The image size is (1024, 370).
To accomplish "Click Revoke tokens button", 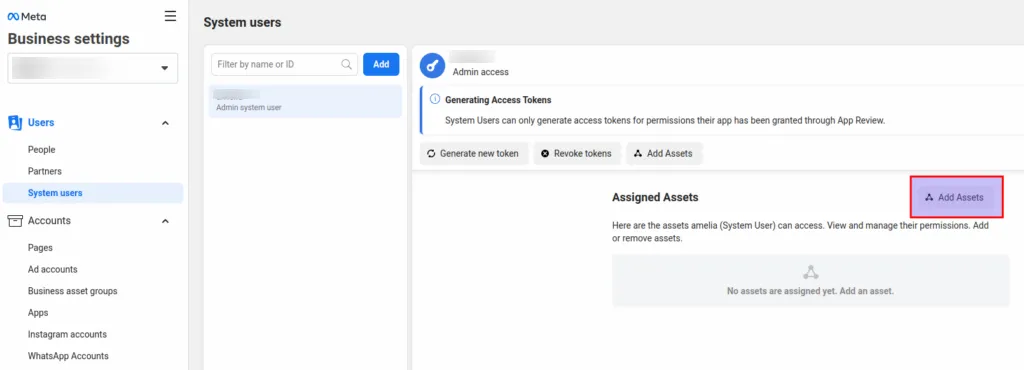I will [577, 153].
